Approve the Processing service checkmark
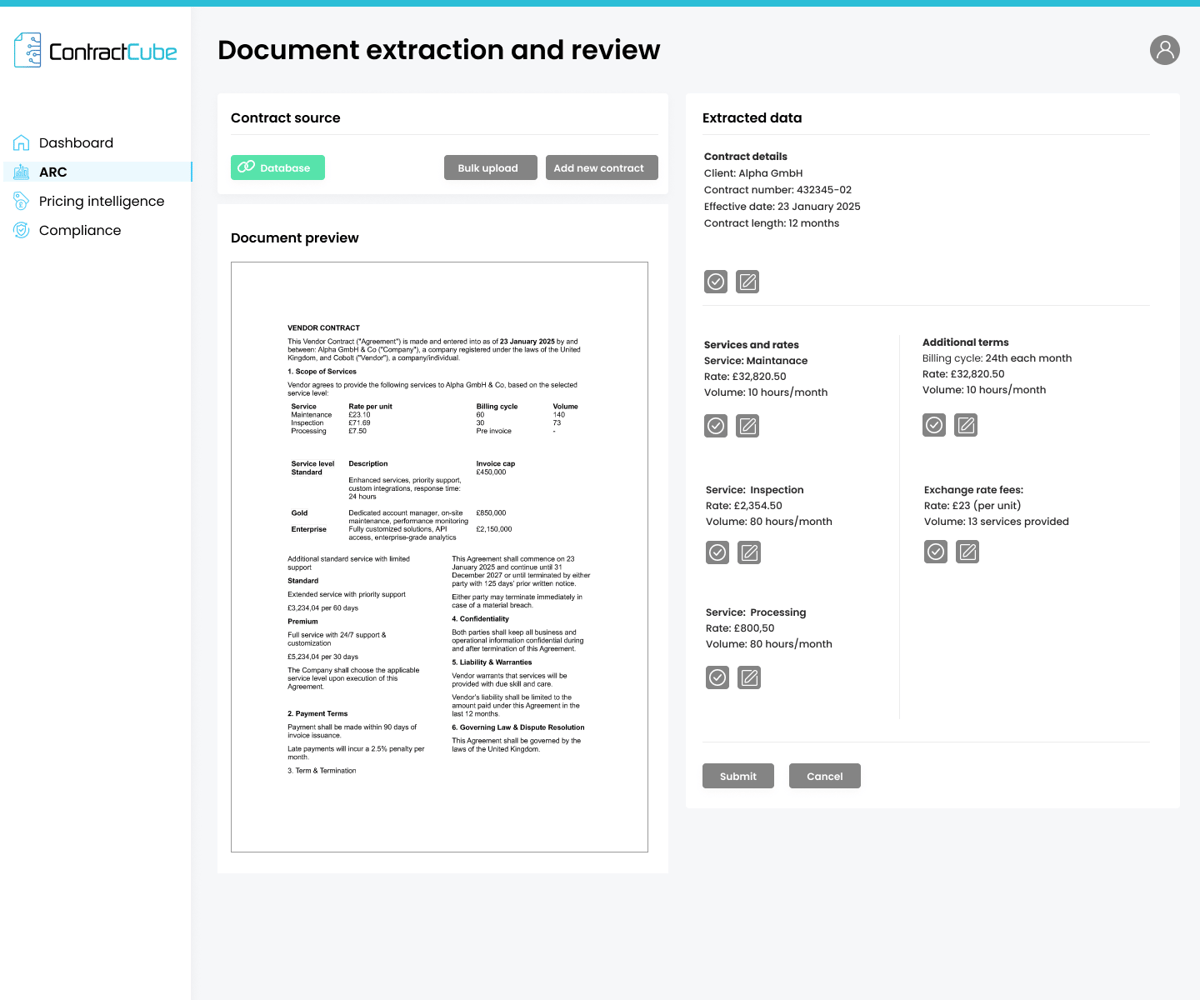Viewport: 1200px width, 1000px height. pos(717,678)
